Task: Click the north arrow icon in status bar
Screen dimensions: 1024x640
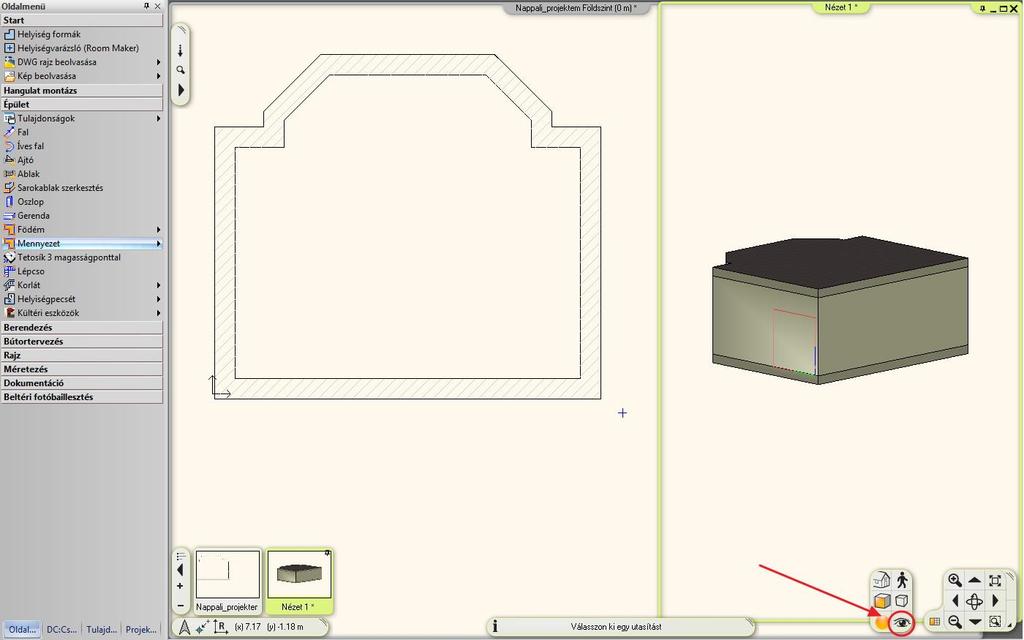Action: point(184,627)
